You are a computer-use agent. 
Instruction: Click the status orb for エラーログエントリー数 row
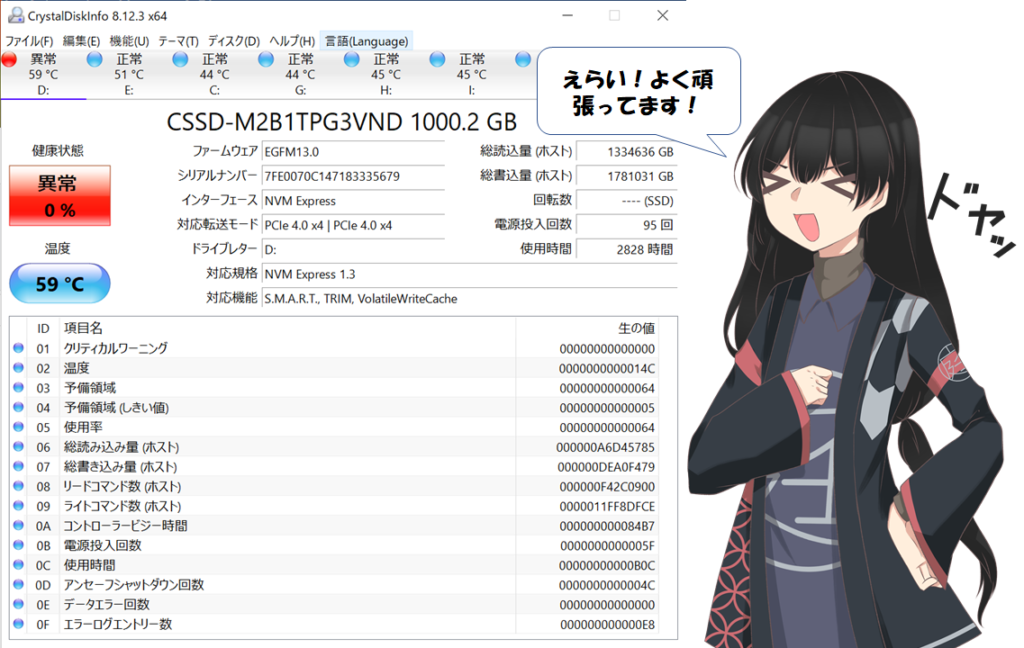(18, 624)
